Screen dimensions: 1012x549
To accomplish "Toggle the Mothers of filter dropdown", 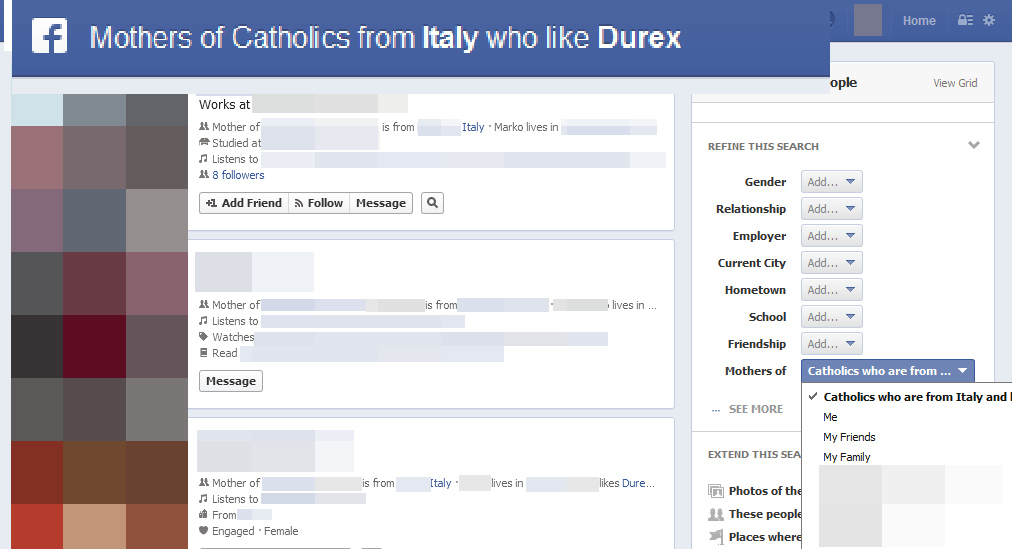I will point(887,371).
